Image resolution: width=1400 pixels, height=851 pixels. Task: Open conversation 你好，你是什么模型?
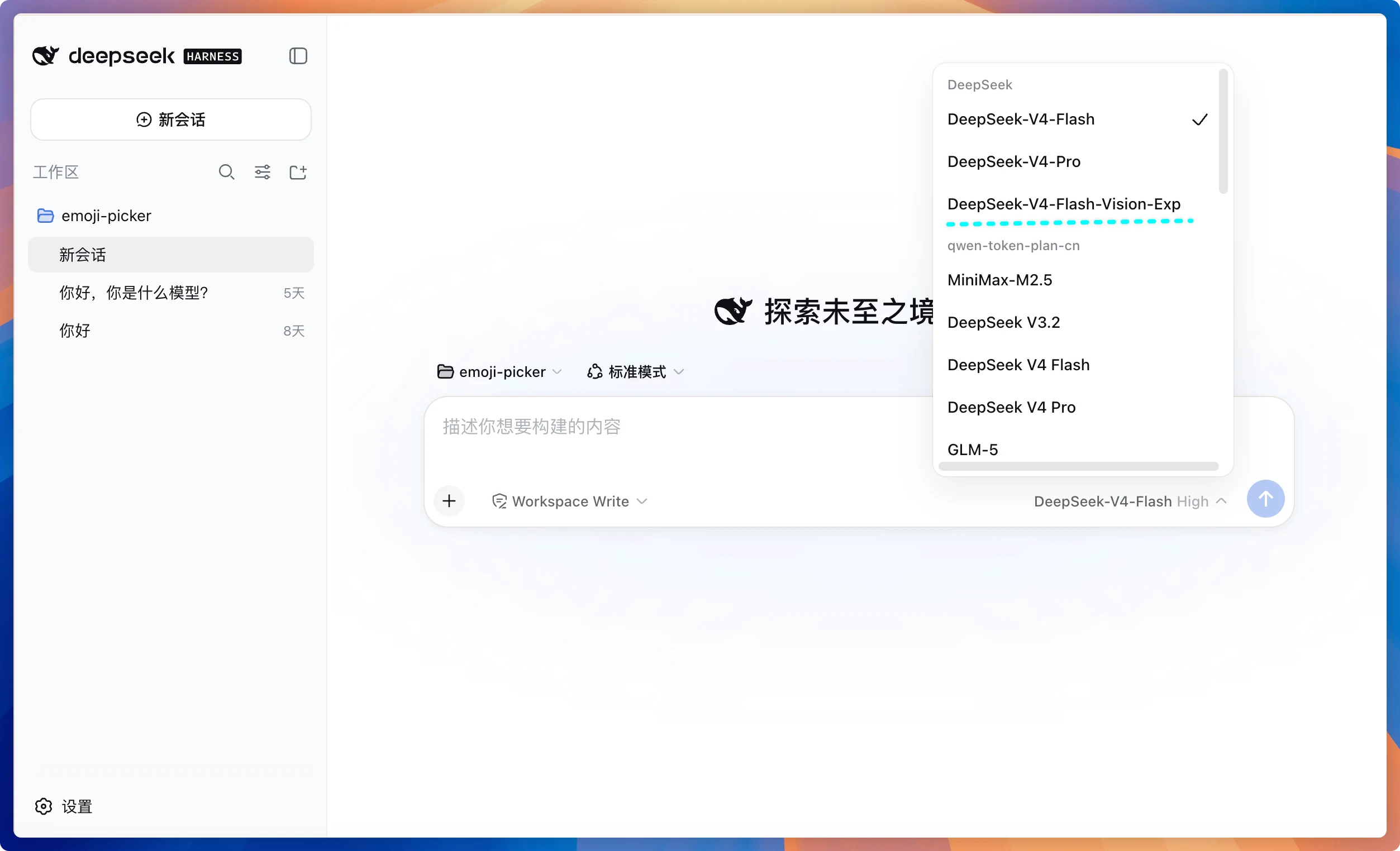(170, 293)
